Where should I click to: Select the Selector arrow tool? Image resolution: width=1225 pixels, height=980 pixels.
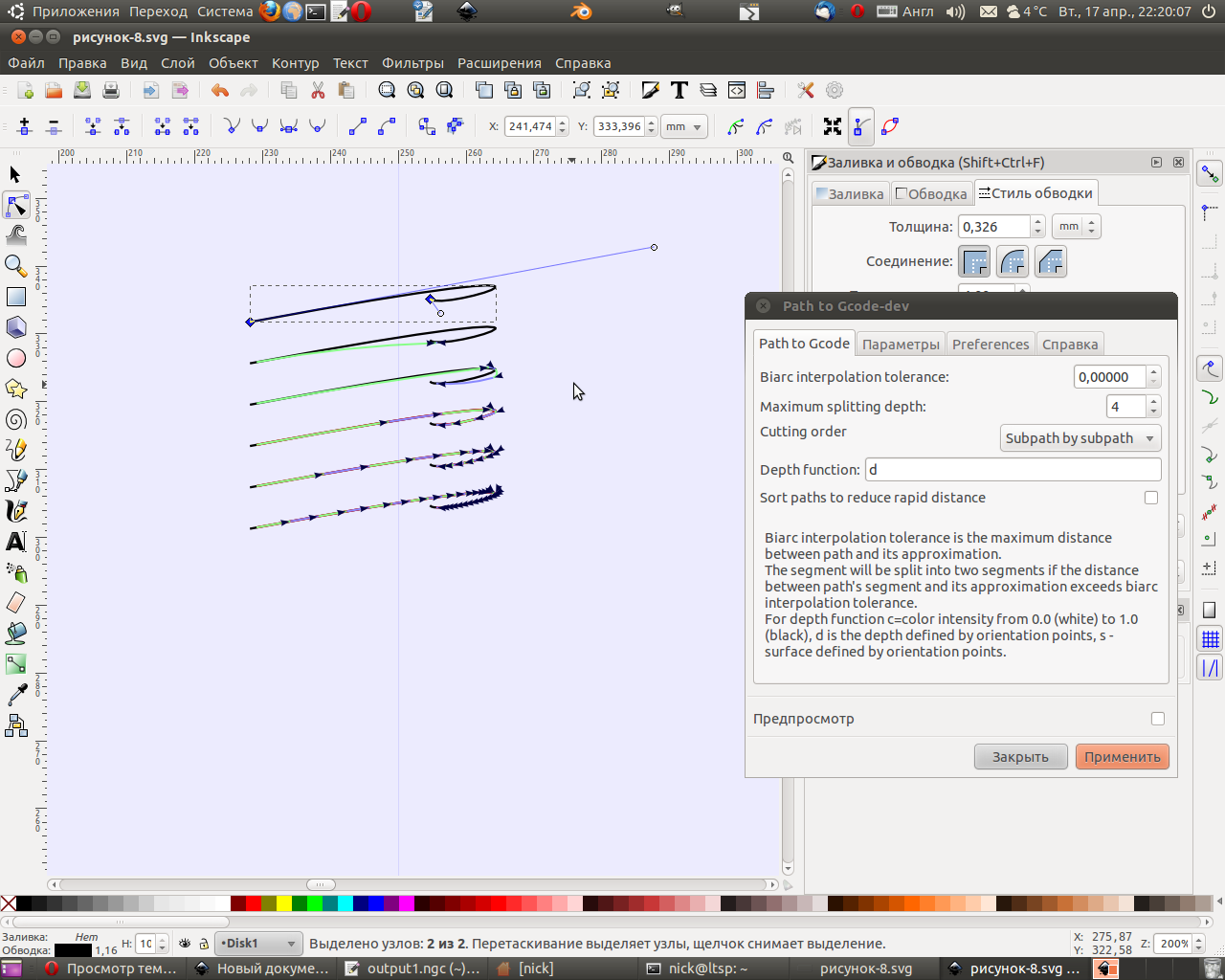point(15,174)
